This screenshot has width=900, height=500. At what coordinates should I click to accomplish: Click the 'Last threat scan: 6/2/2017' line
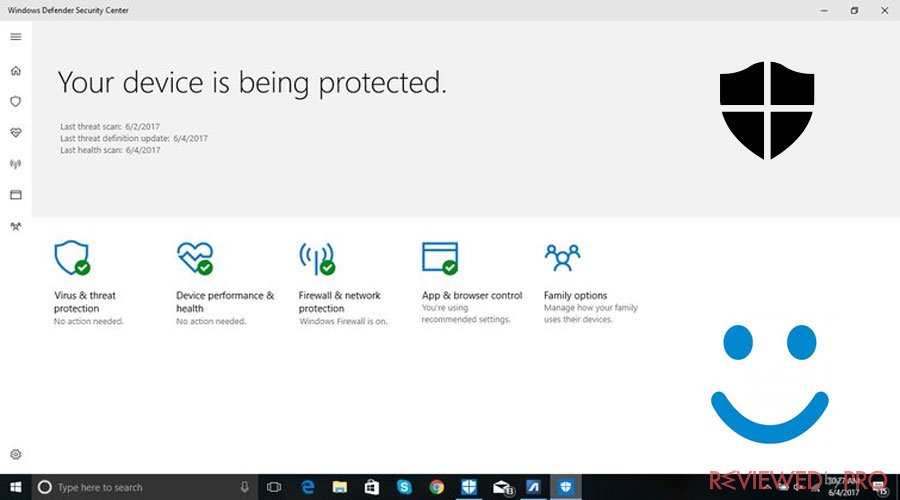(110, 126)
